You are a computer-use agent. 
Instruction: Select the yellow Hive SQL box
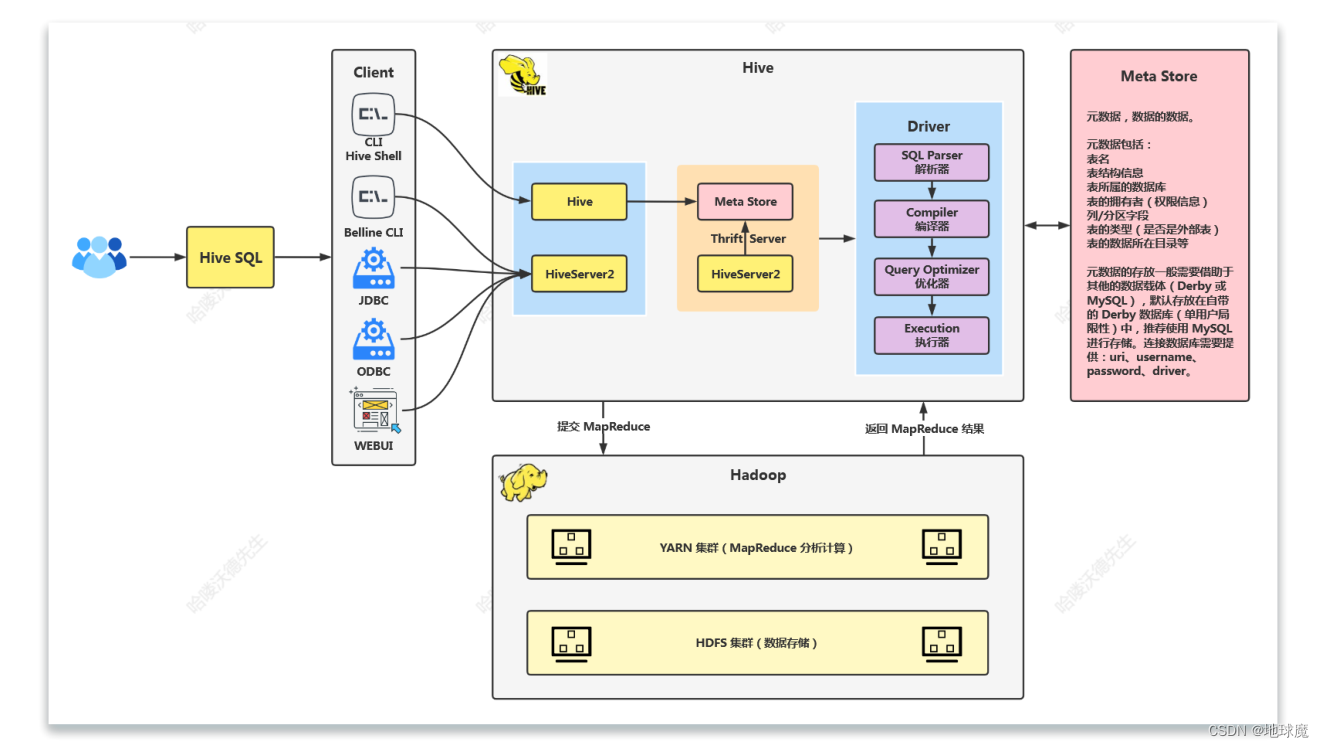pyautogui.click(x=231, y=257)
